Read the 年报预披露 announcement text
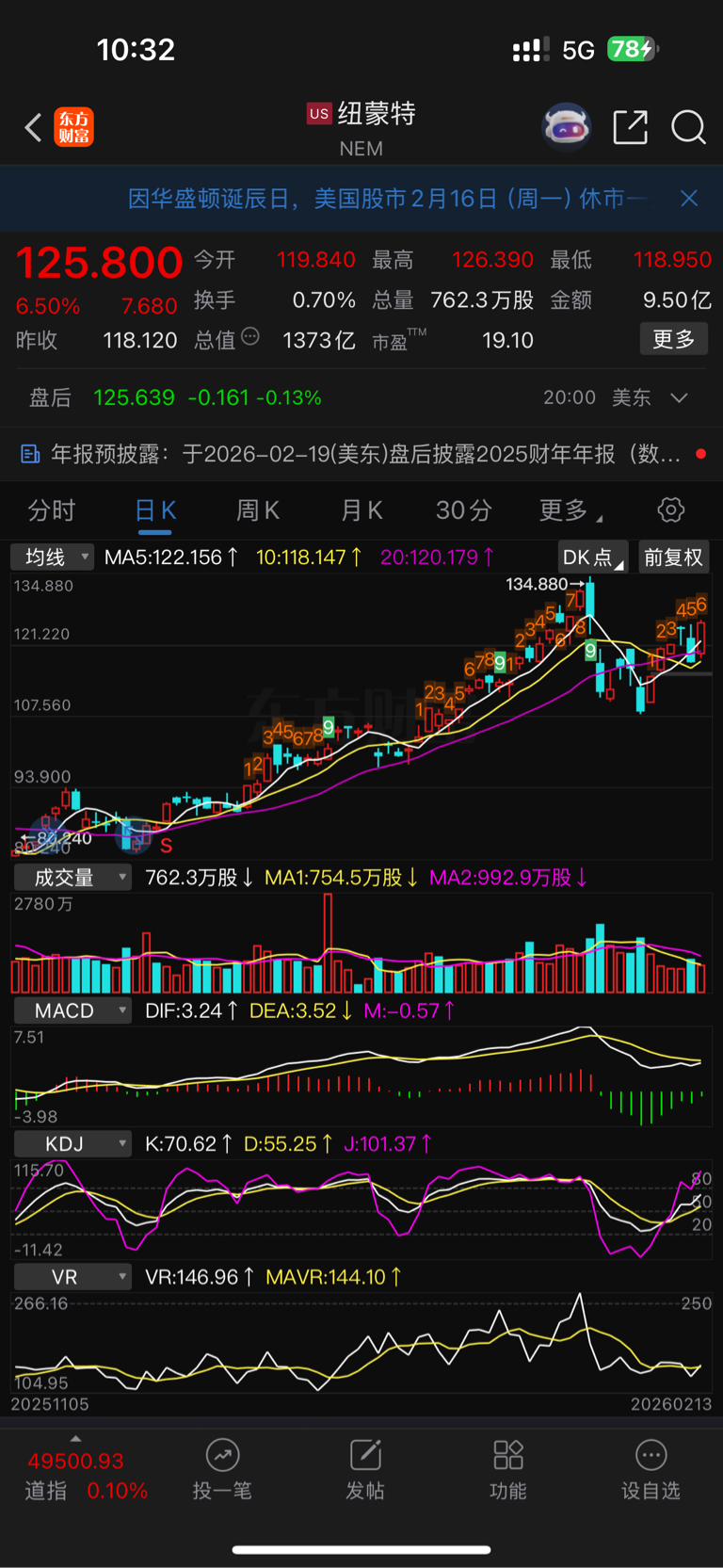Viewport: 723px width, 1568px height. (365, 454)
